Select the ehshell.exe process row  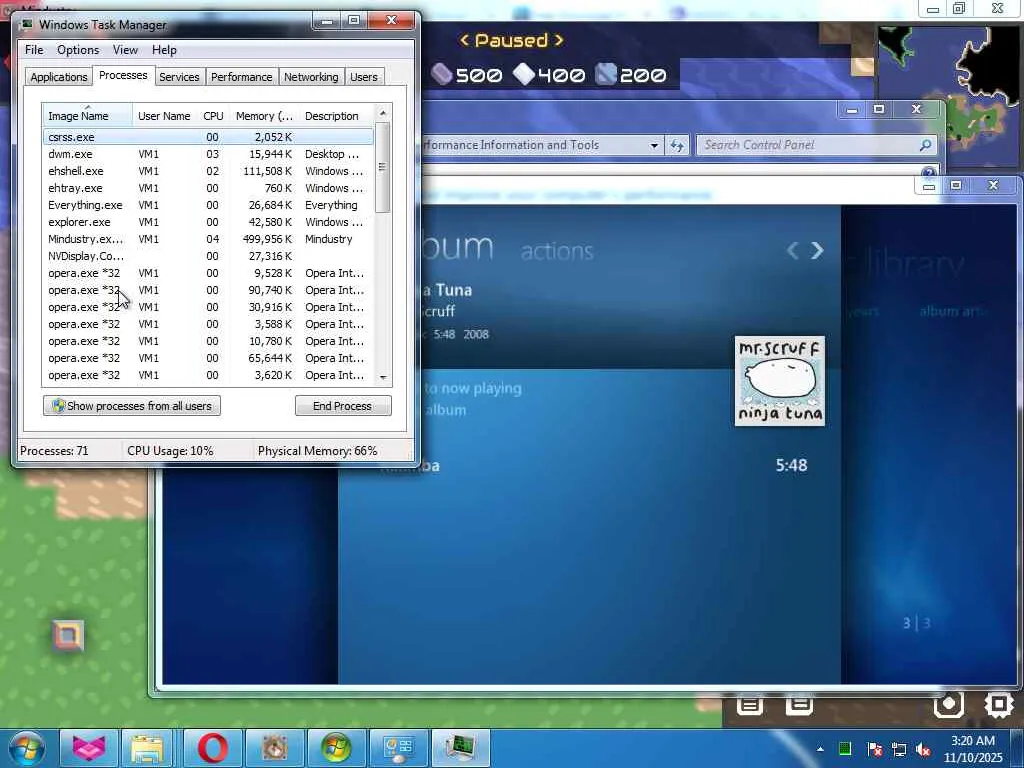[208, 171]
